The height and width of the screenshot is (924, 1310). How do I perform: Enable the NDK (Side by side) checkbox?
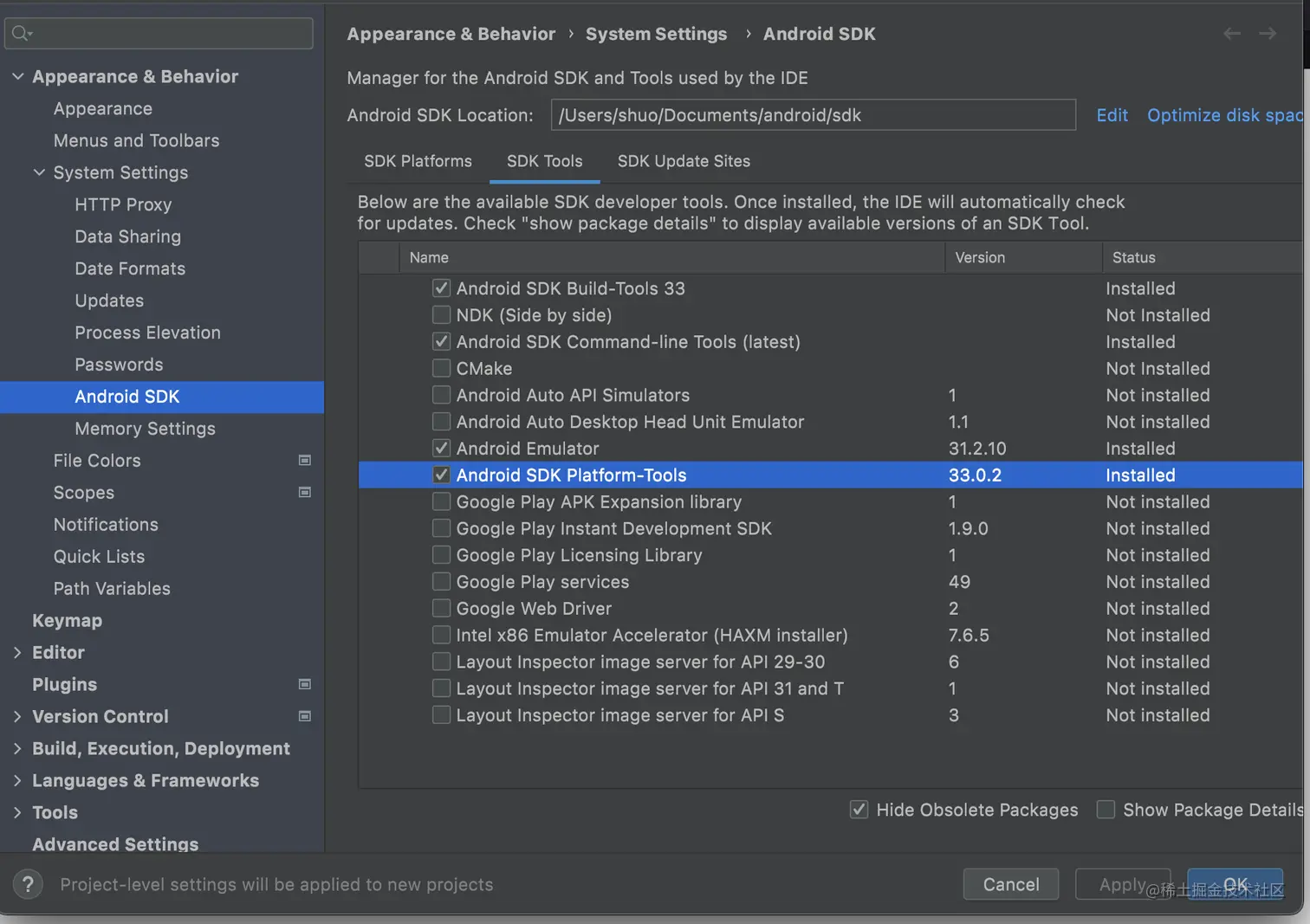441,314
